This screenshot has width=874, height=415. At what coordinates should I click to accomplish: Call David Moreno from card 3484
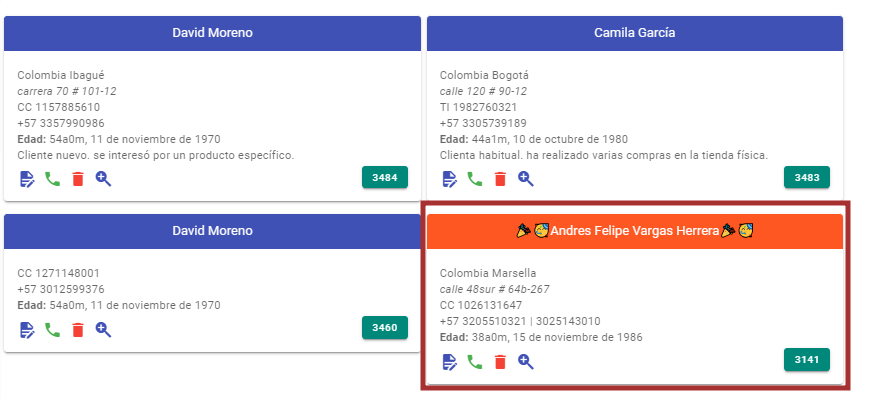[x=53, y=179]
